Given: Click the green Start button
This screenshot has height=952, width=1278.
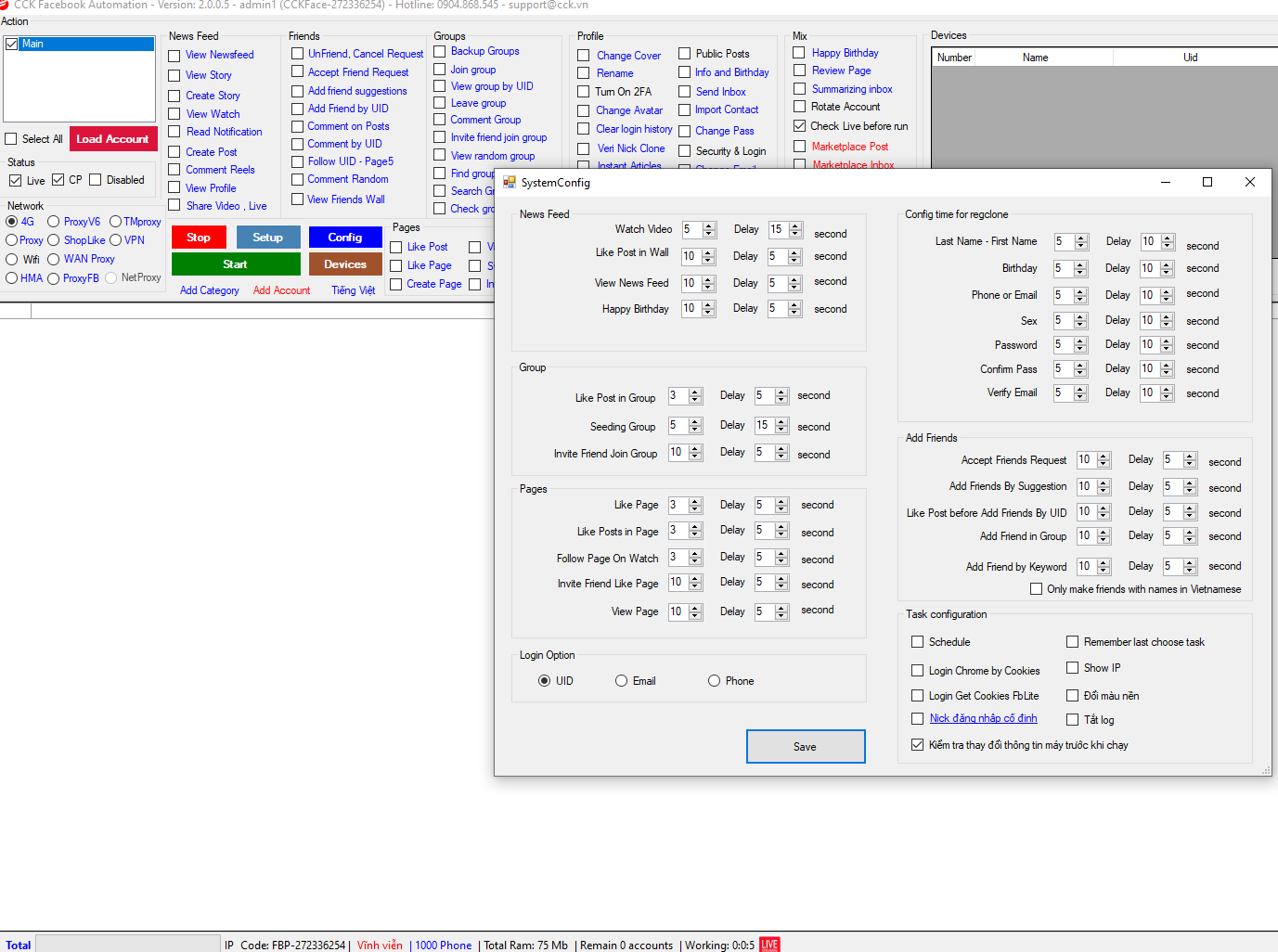Looking at the screenshot, I should tap(236, 264).
